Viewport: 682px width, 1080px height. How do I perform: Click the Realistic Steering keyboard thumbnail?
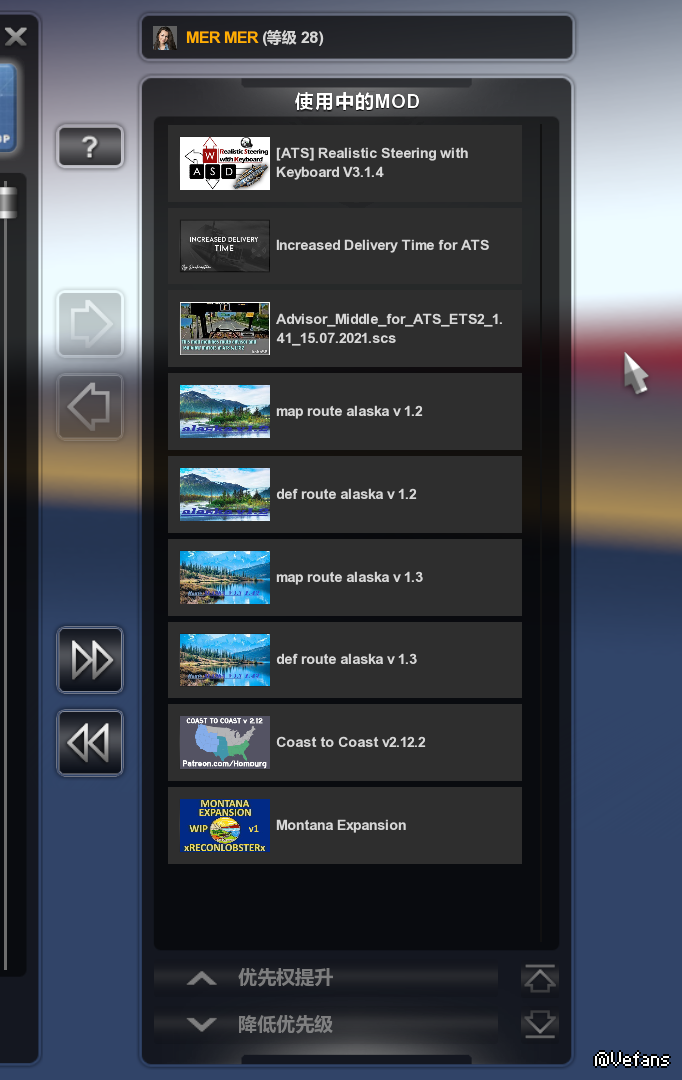pos(225,163)
